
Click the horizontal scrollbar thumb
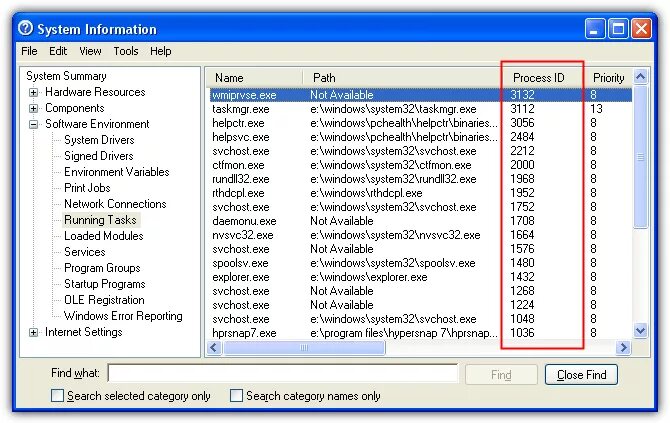304,348
